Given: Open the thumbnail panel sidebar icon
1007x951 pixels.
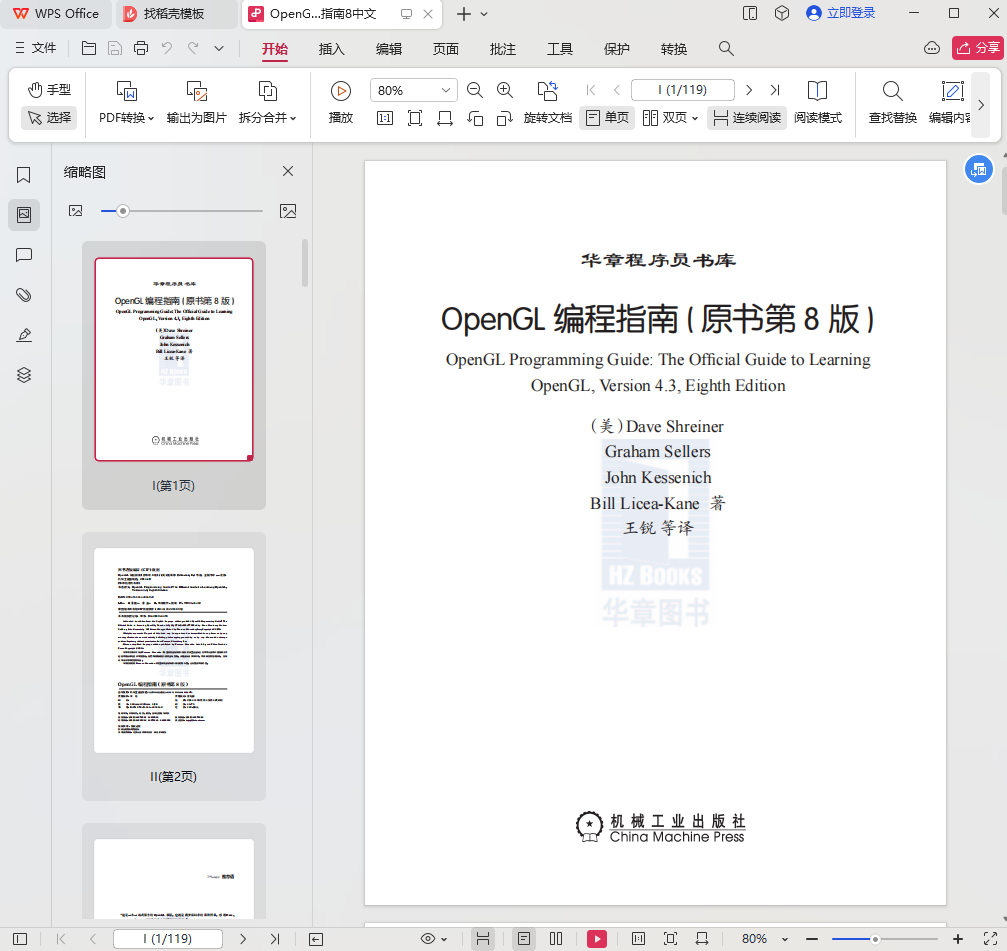Looking at the screenshot, I should [x=24, y=214].
